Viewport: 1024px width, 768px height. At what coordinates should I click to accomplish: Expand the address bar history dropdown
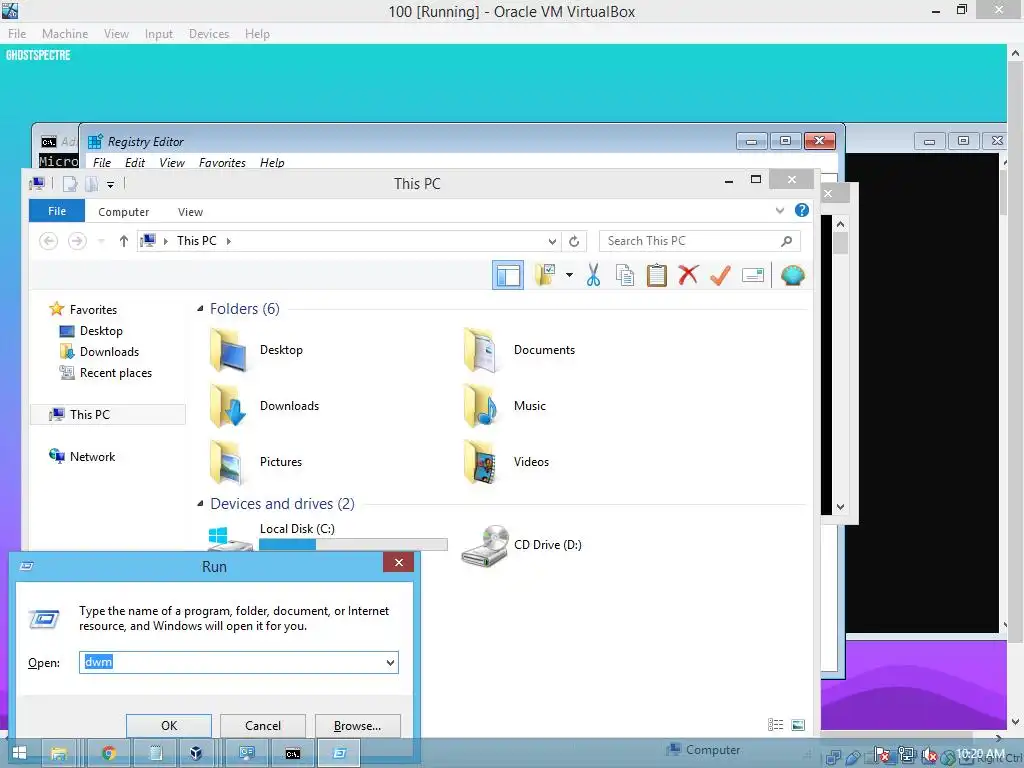pos(552,241)
